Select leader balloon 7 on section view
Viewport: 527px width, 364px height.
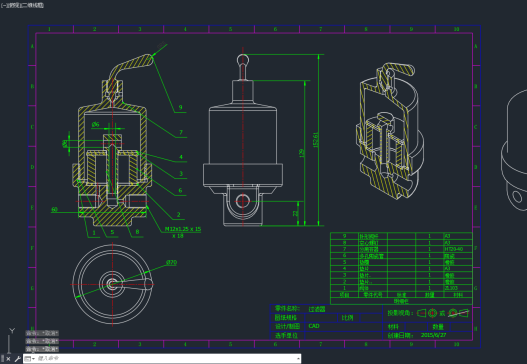pos(181,132)
